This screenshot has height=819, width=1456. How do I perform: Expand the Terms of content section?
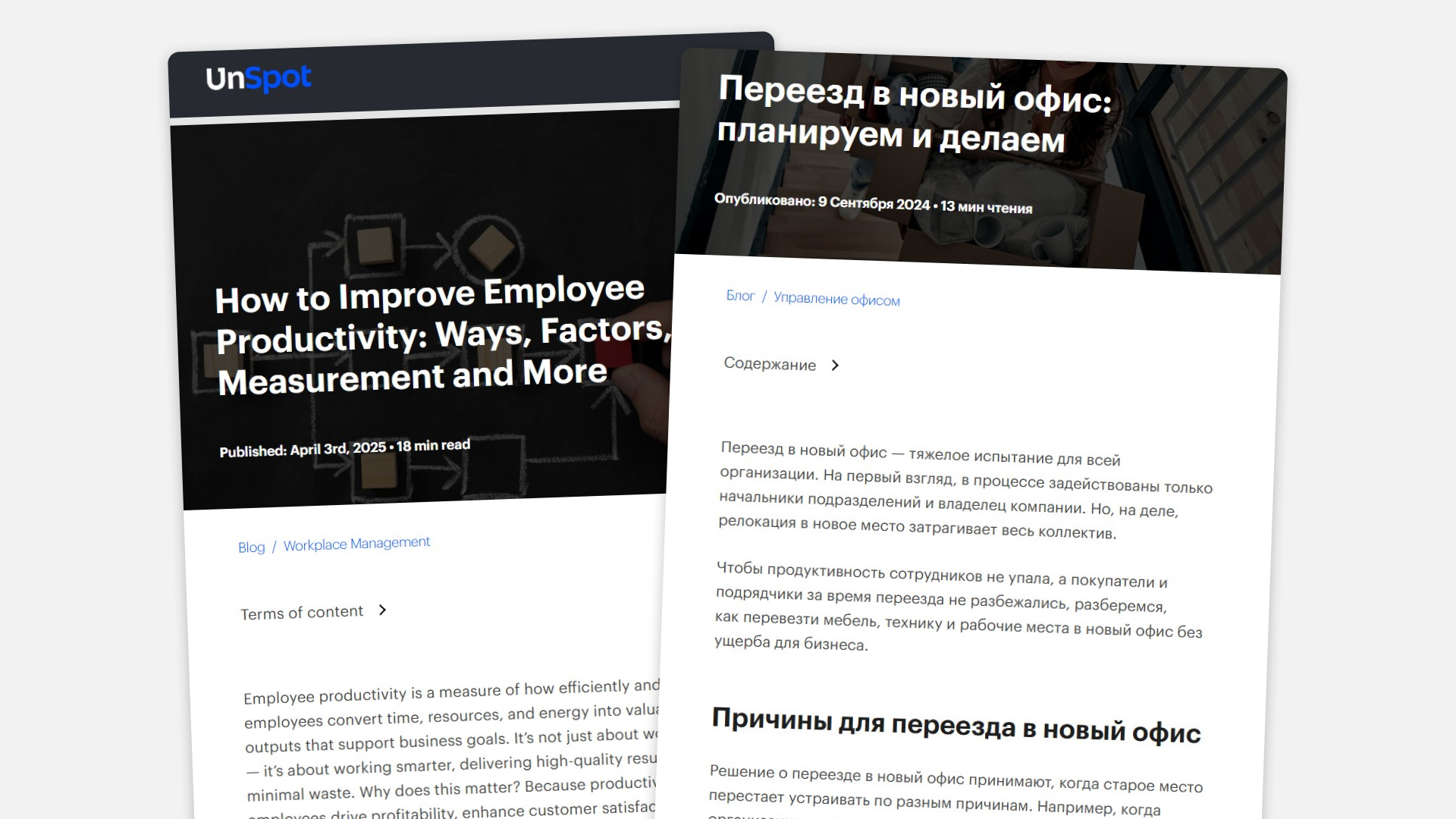tap(302, 613)
